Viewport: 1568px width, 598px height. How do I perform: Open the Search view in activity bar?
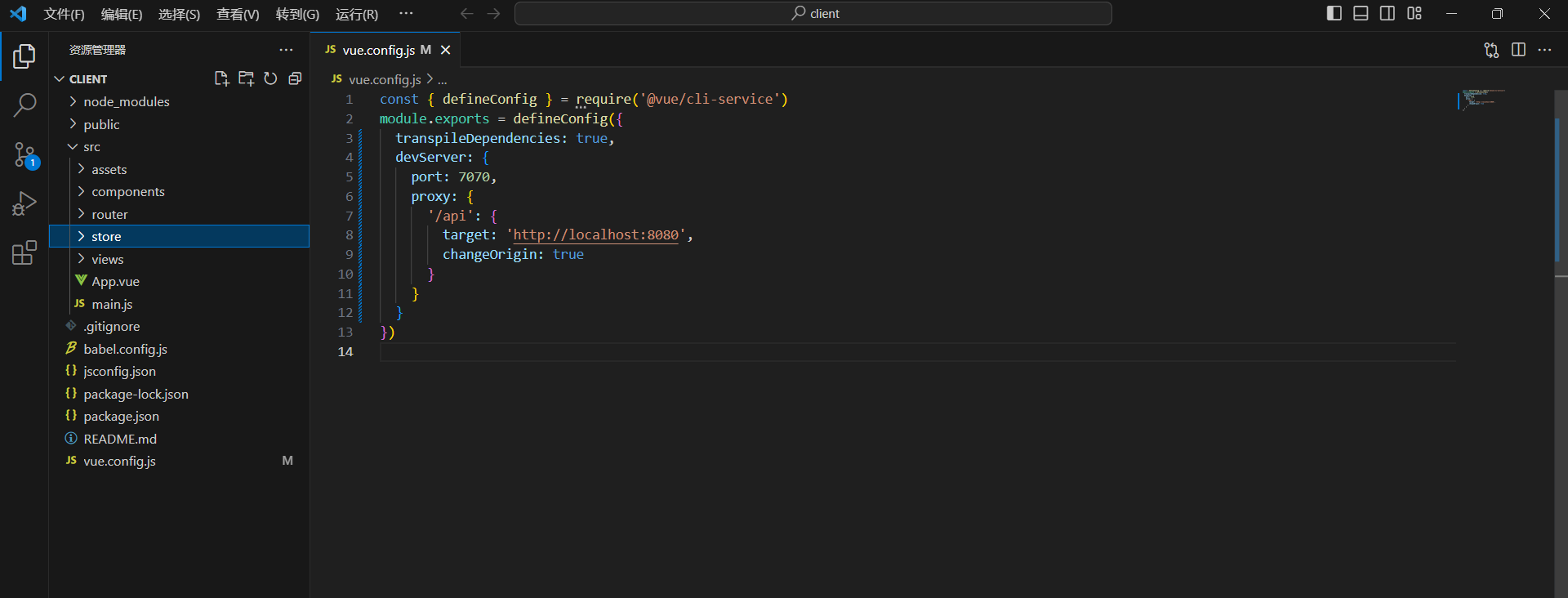24,105
